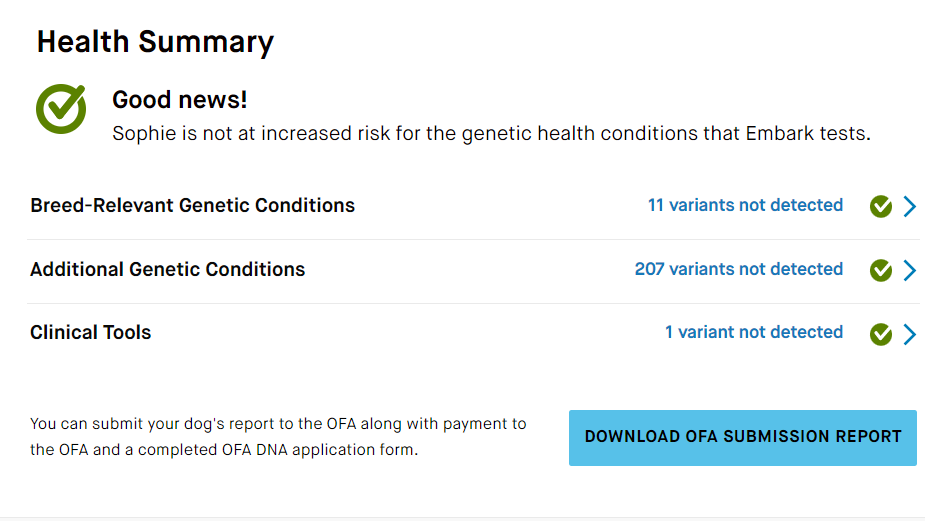Expand Breed-Relevant Genetic Conditions with its chevron

910,206
